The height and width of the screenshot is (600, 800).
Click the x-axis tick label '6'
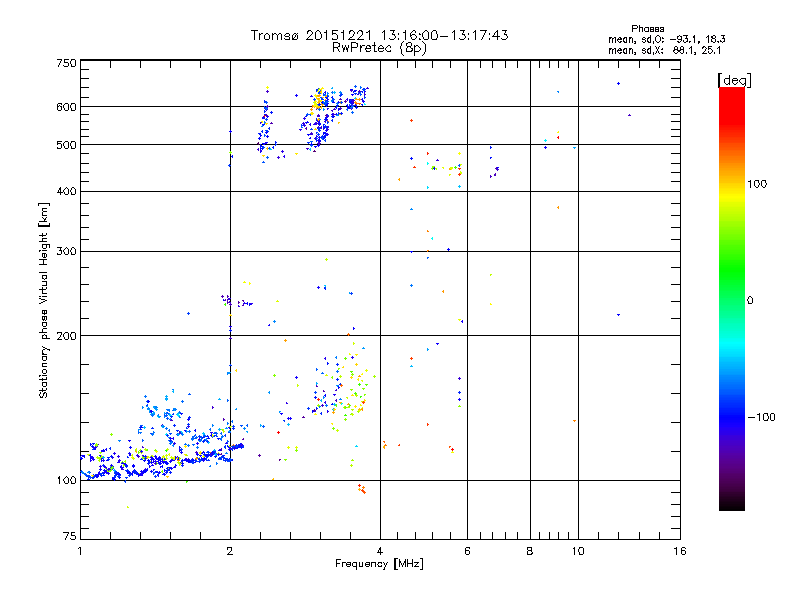click(x=467, y=551)
